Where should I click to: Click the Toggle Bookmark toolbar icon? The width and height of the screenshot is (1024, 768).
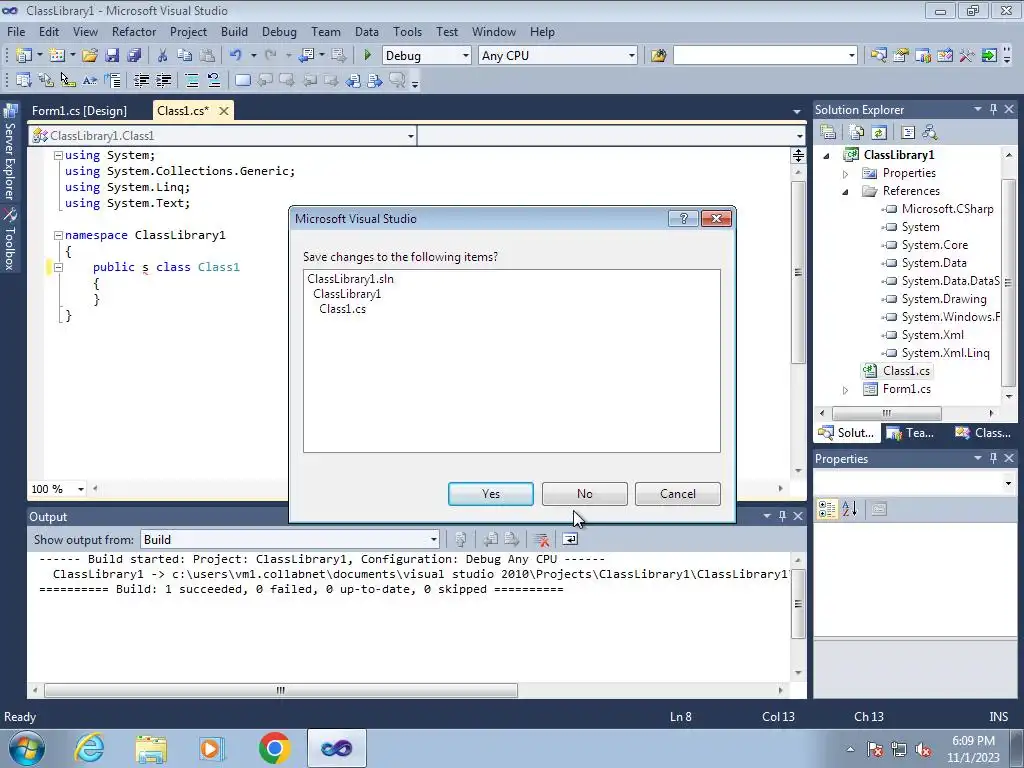(242, 80)
